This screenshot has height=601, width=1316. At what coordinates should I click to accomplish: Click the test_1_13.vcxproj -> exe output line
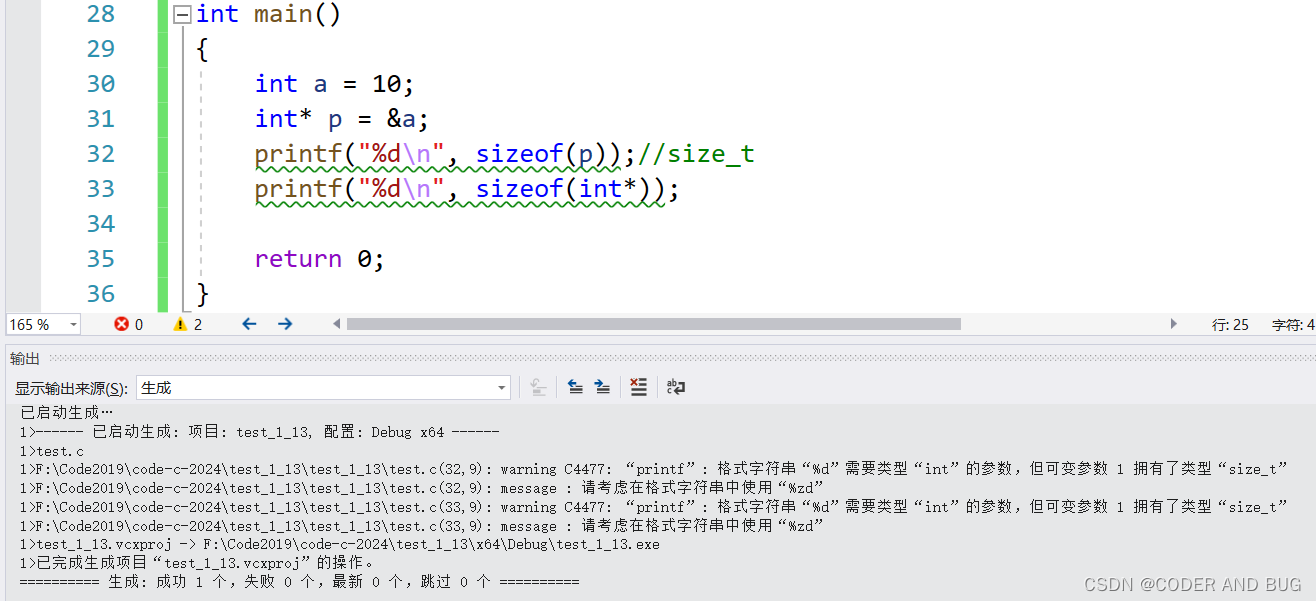click(x=339, y=545)
